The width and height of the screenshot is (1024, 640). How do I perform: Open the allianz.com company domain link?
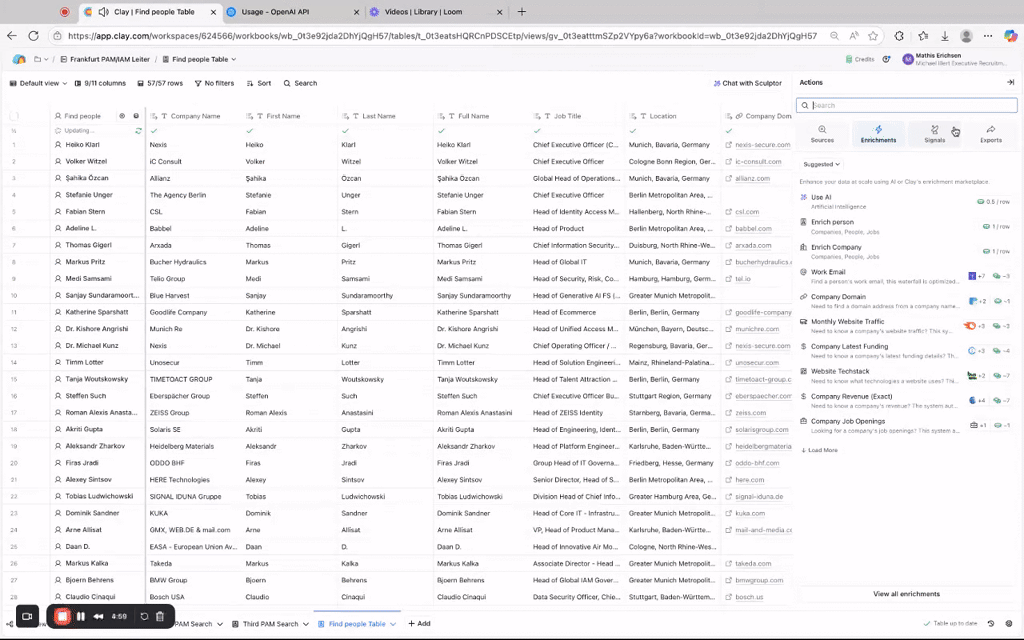[752, 178]
